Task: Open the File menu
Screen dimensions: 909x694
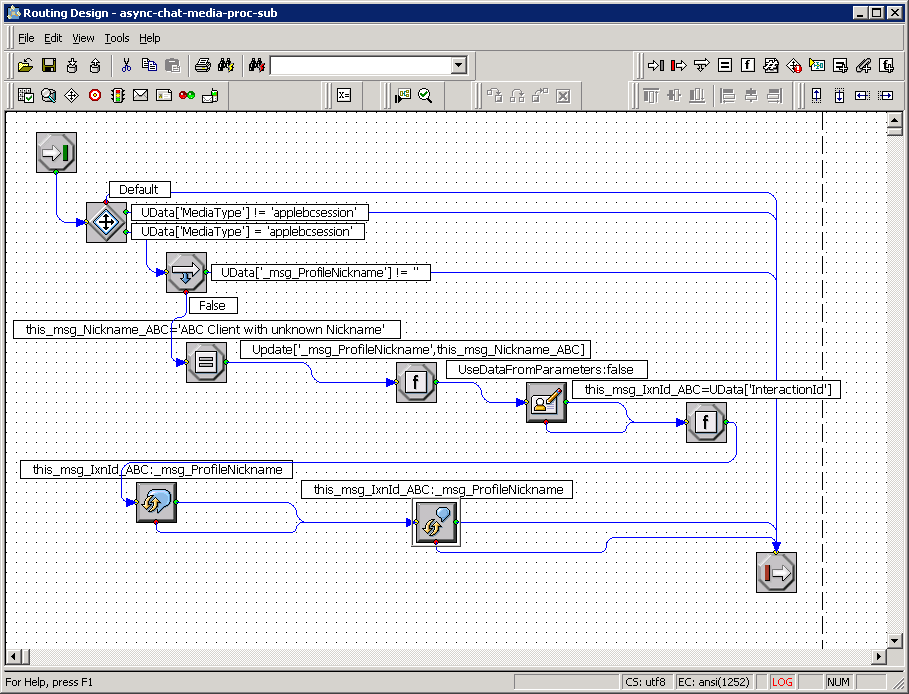Action: click(x=26, y=38)
